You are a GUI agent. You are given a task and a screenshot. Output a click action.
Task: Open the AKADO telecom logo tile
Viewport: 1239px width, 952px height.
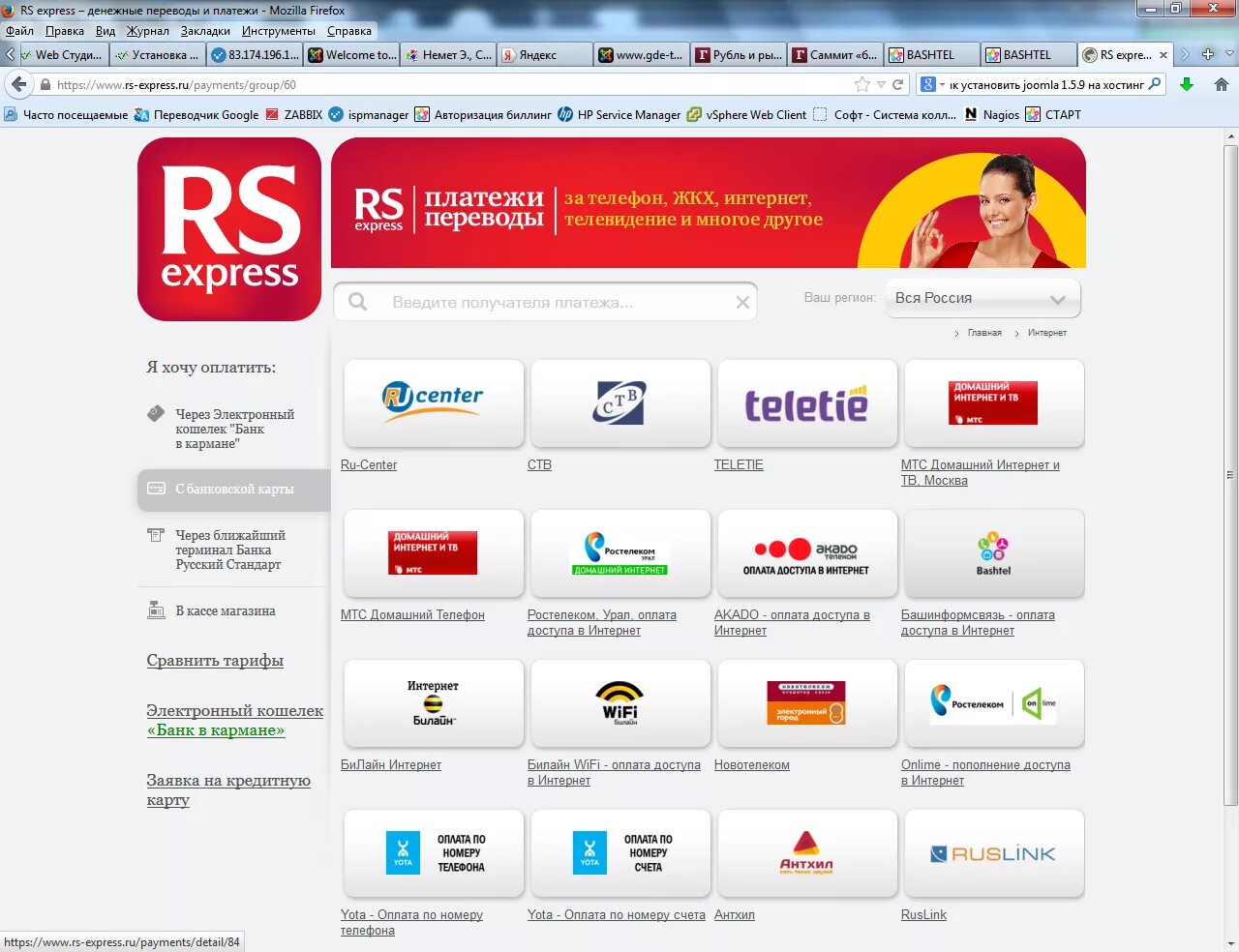(807, 553)
